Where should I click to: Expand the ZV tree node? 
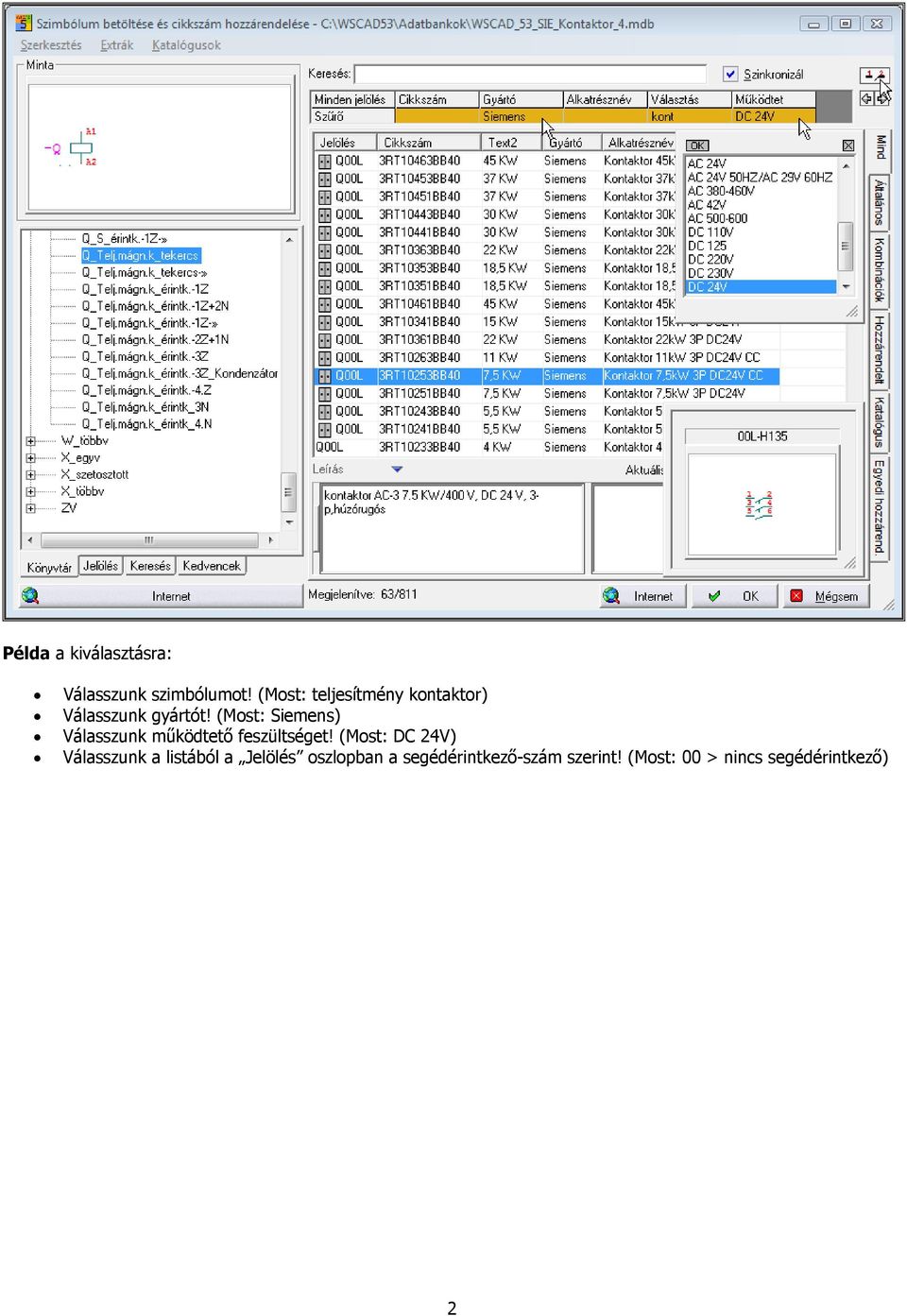pyautogui.click(x=31, y=508)
